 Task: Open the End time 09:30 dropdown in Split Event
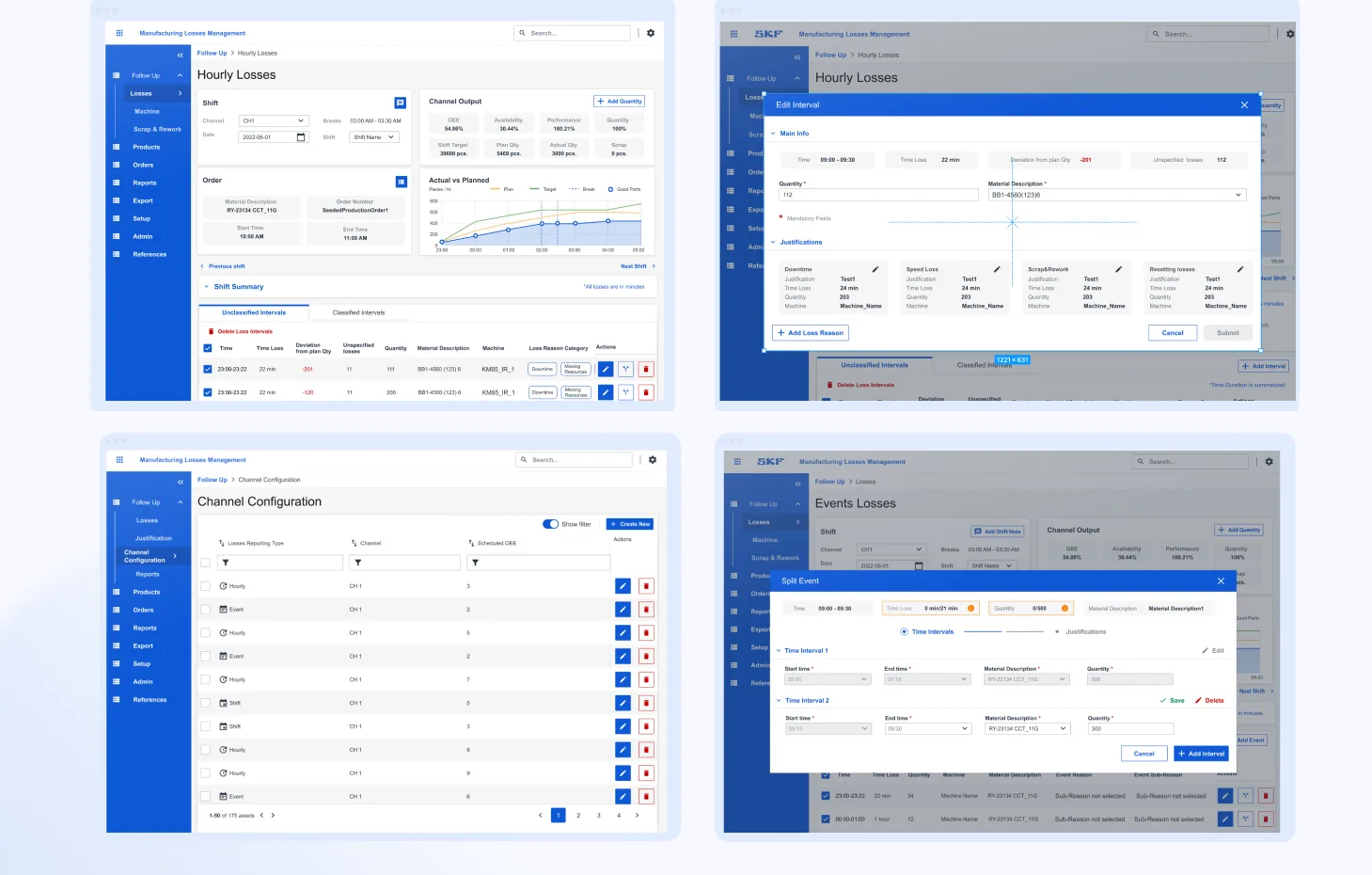(x=927, y=729)
